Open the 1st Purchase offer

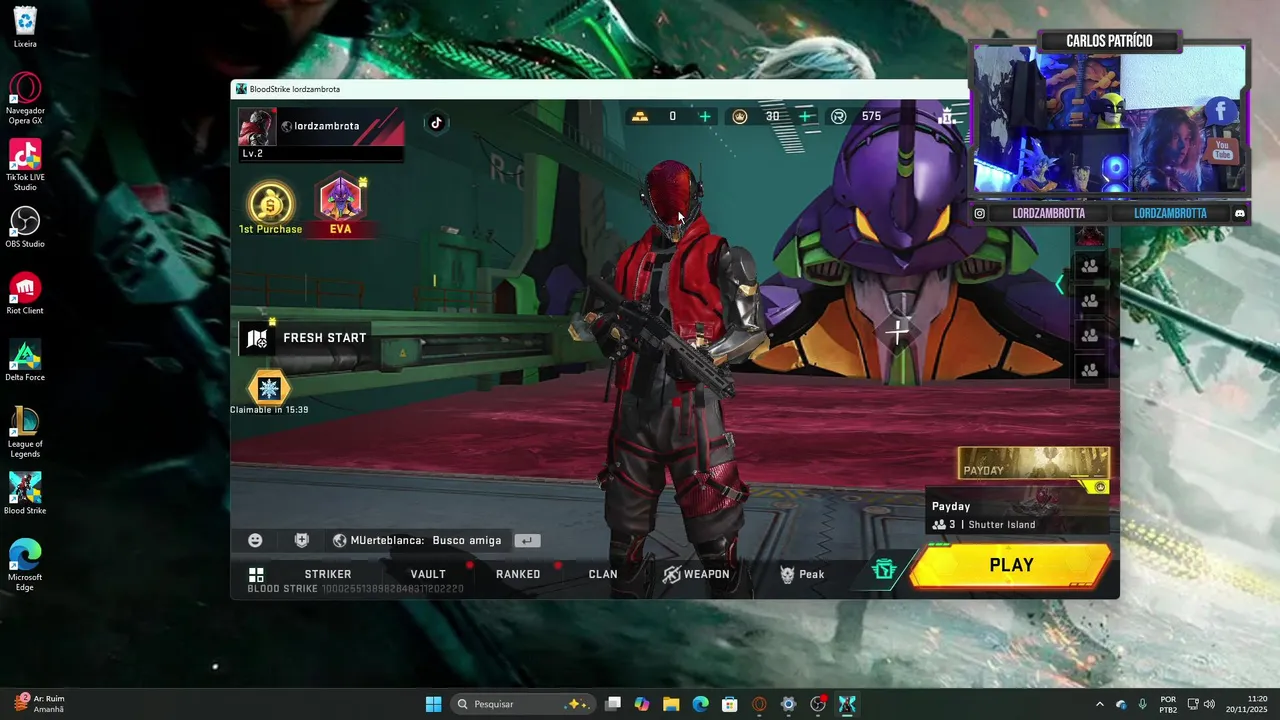(x=270, y=208)
